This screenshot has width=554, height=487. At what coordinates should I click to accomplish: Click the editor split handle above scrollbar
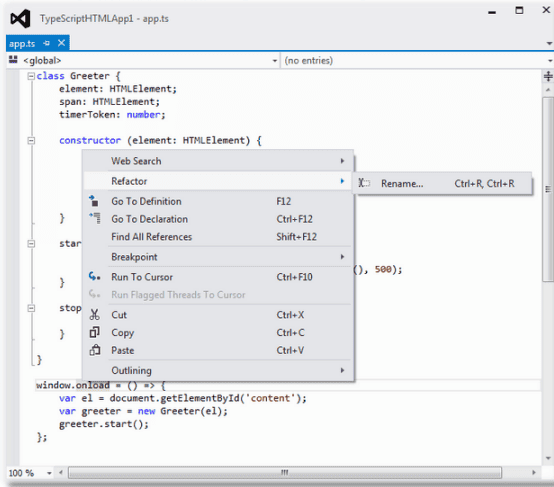point(548,76)
